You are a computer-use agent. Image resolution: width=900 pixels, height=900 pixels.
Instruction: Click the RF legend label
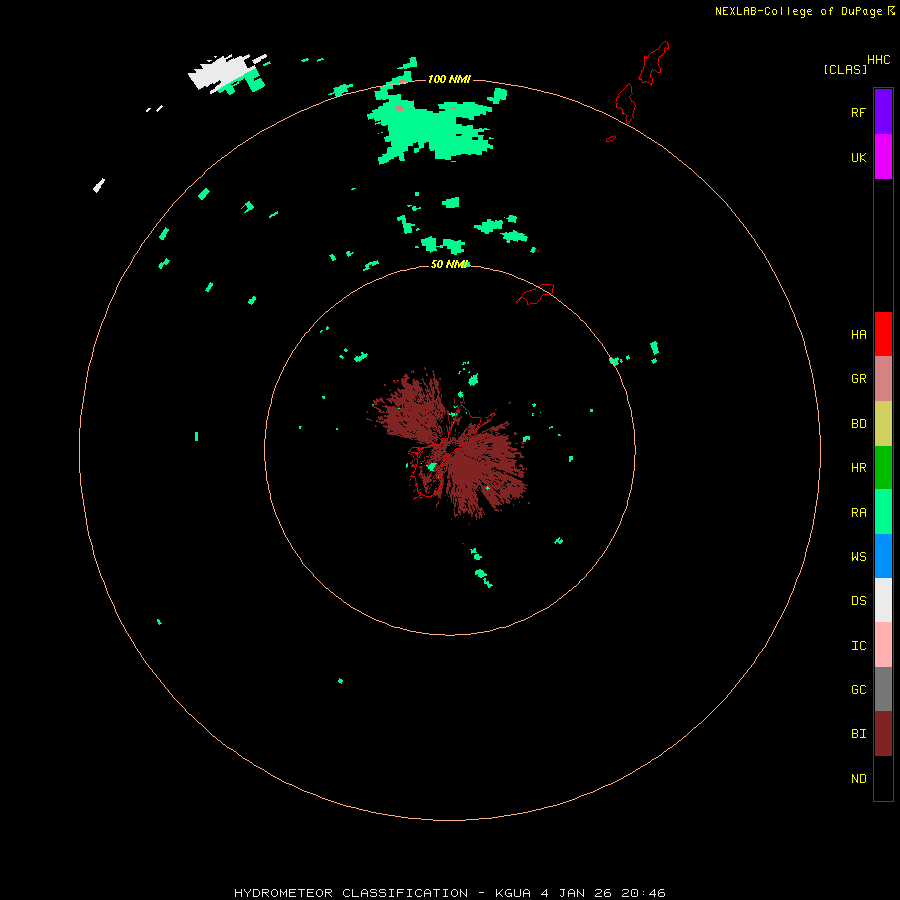click(858, 112)
